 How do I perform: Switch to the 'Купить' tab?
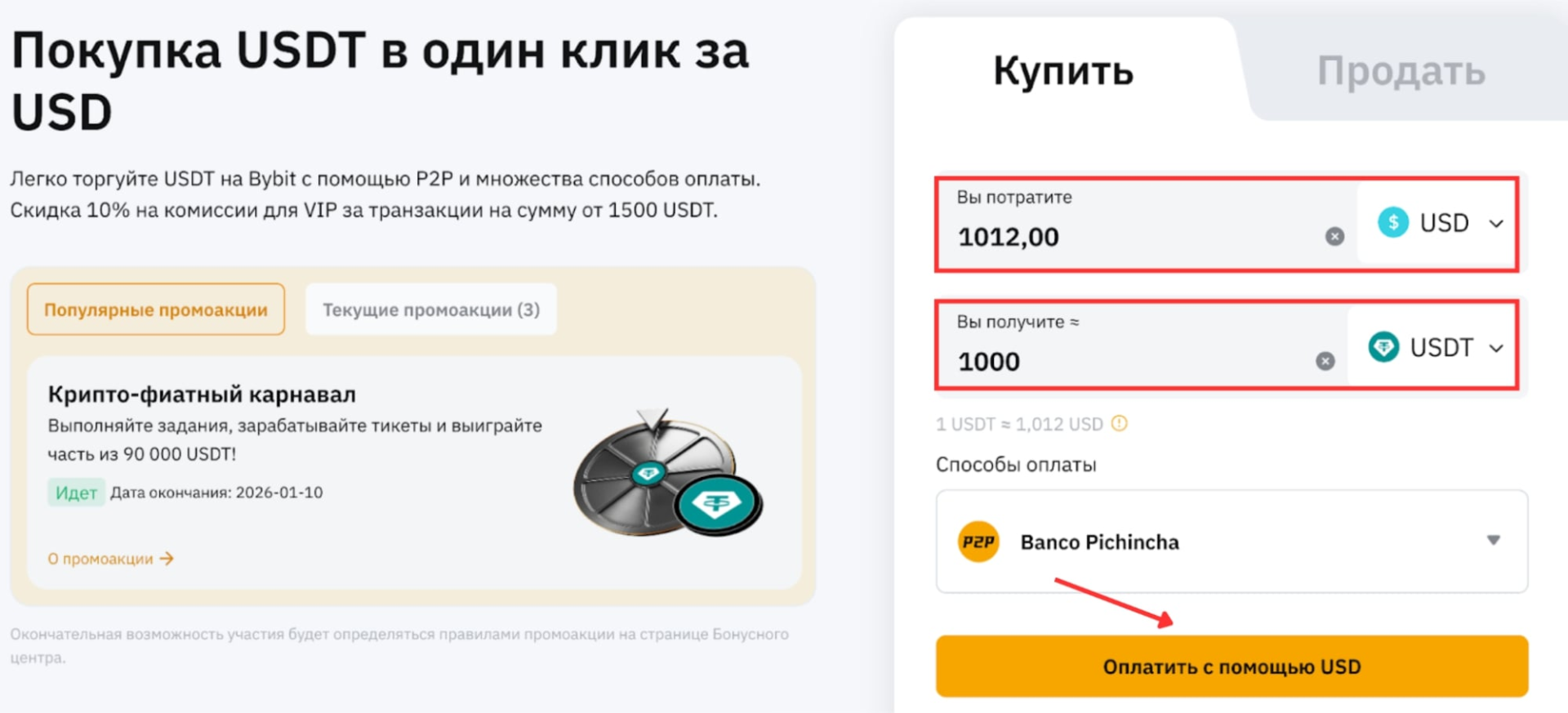[1062, 72]
